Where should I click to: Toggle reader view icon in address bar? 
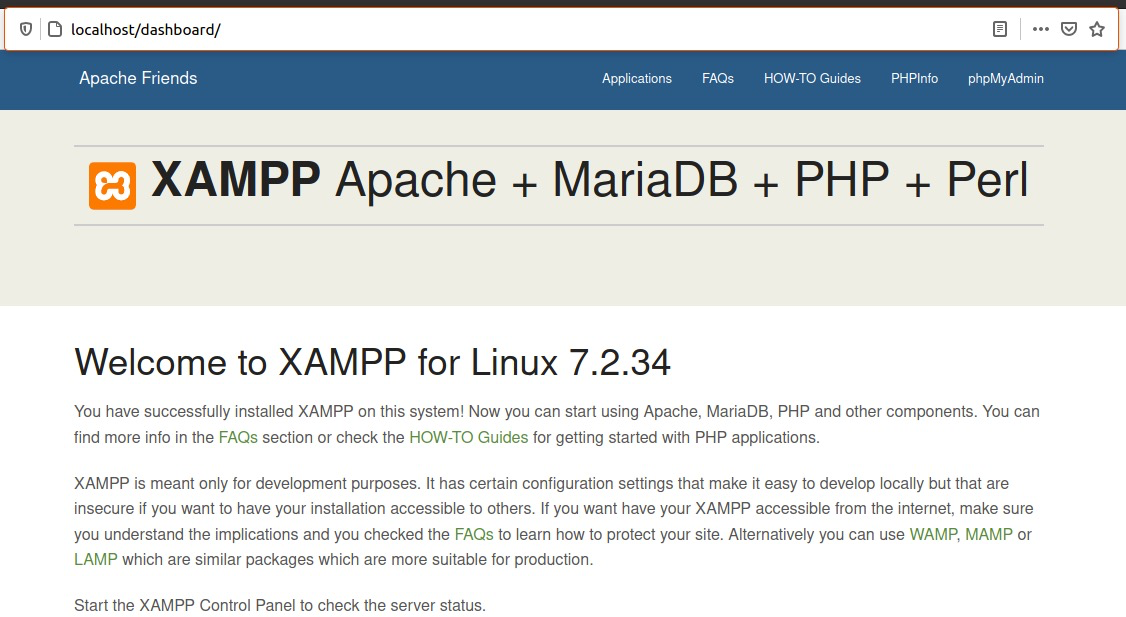[x=1000, y=29]
